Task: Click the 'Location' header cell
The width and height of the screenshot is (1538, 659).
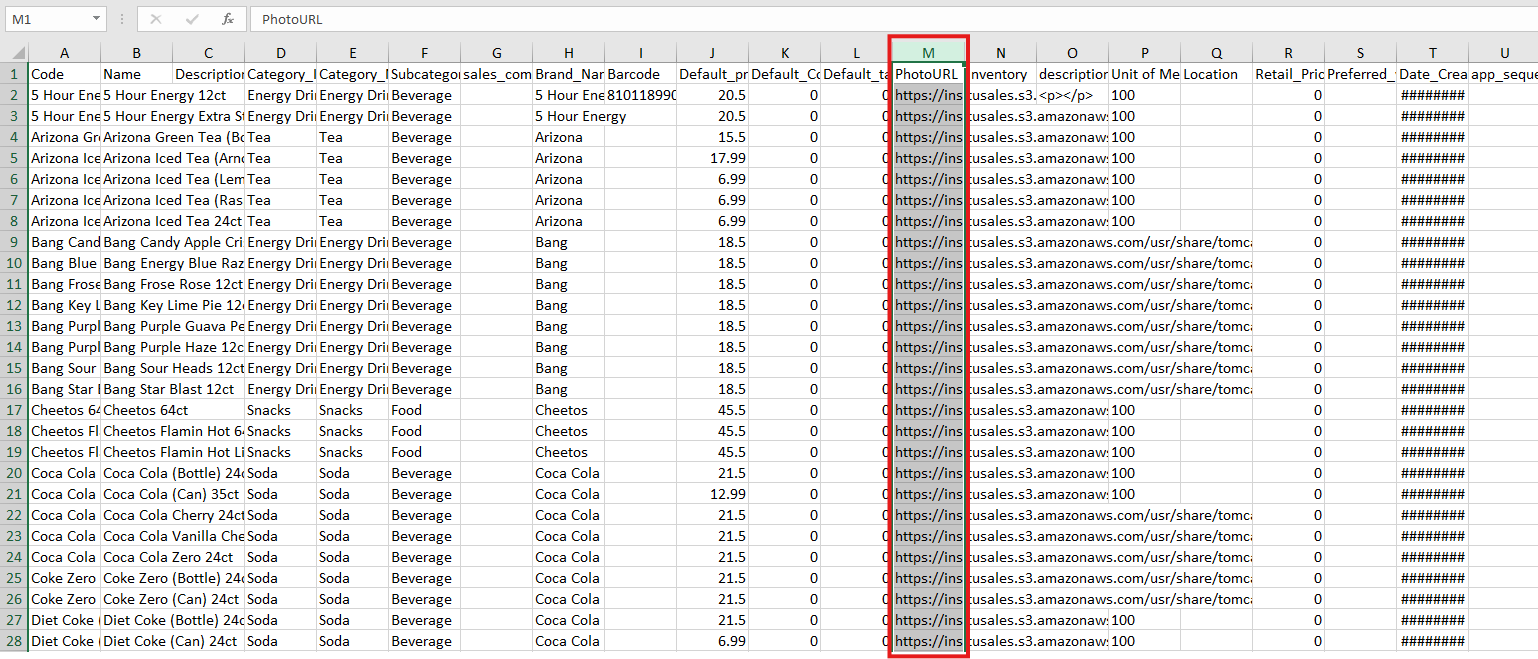Action: click(1217, 74)
